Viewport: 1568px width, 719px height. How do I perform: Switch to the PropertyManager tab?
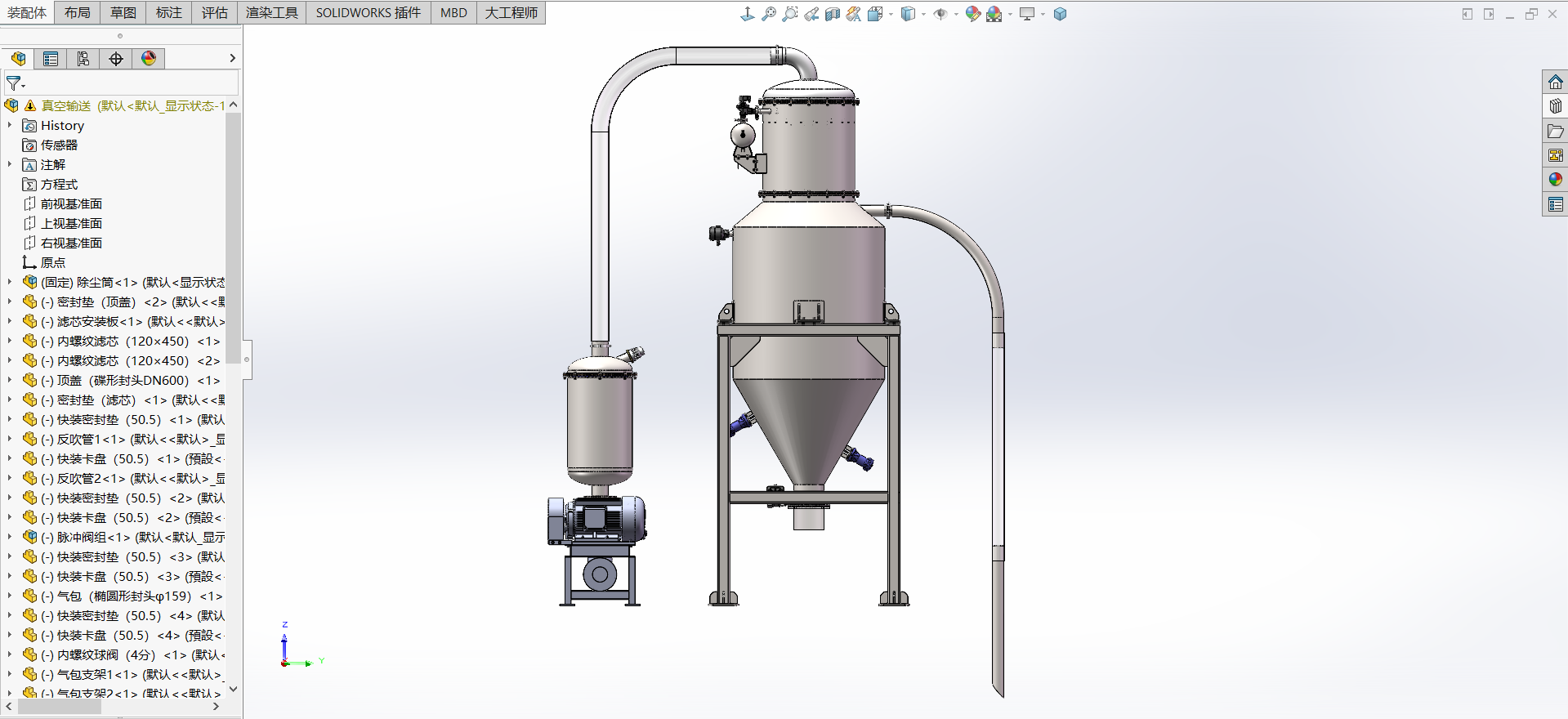[x=51, y=59]
